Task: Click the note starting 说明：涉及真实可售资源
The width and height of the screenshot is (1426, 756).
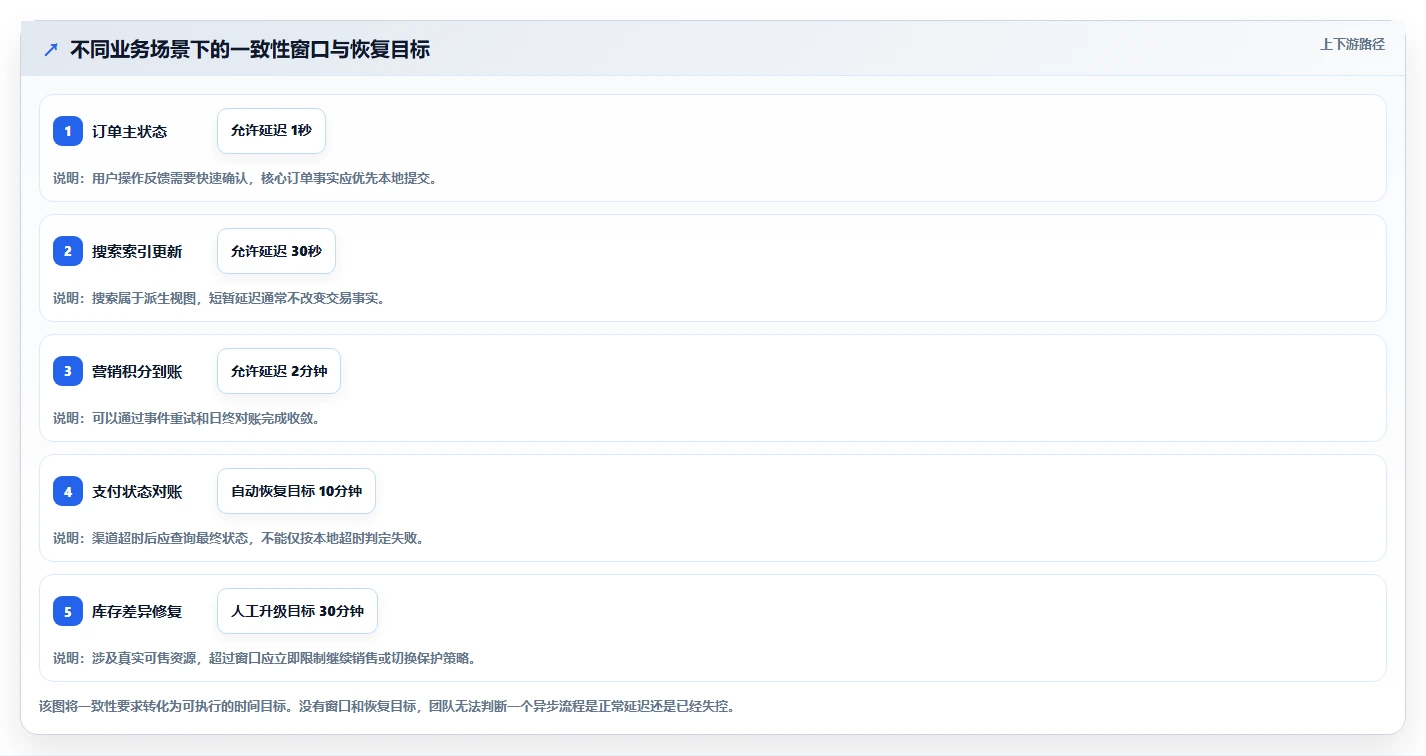Action: (264, 658)
